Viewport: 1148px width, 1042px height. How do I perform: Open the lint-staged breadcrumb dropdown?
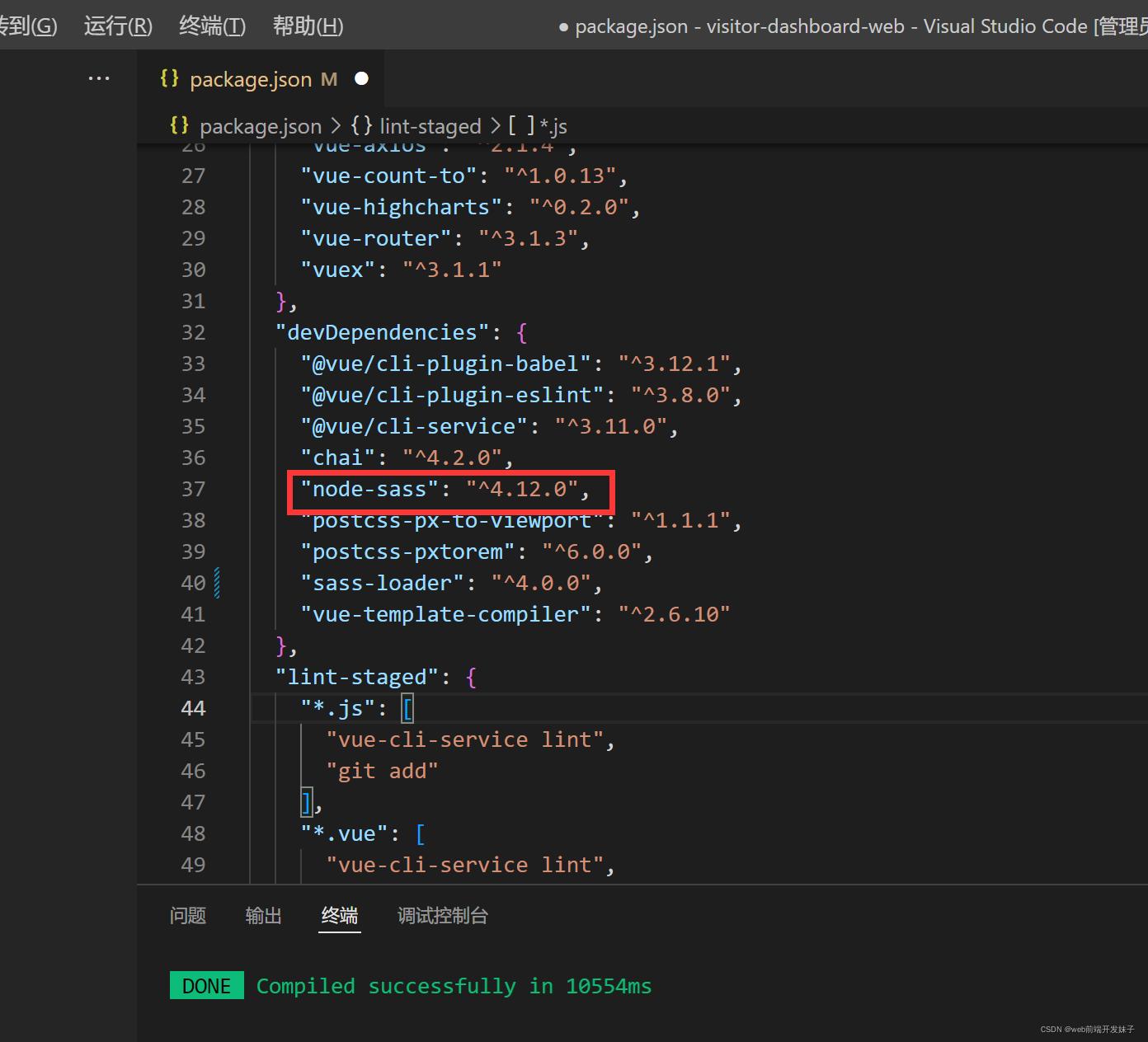(x=430, y=125)
